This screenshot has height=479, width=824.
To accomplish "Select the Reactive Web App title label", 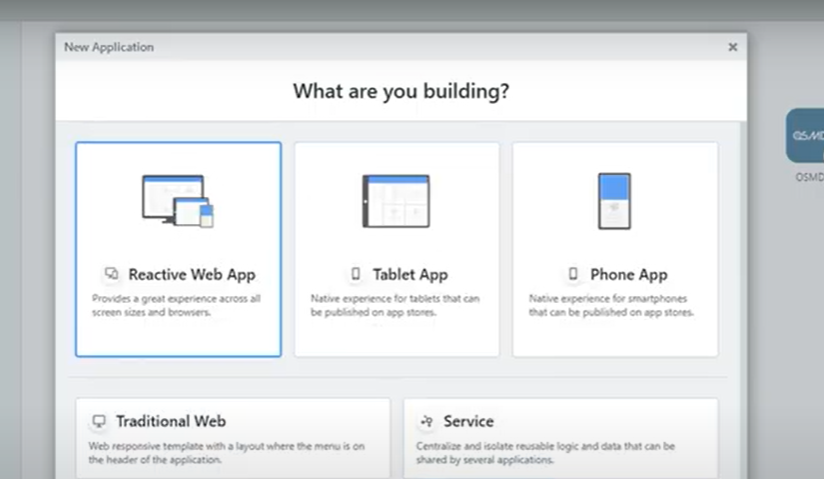I will point(192,274).
